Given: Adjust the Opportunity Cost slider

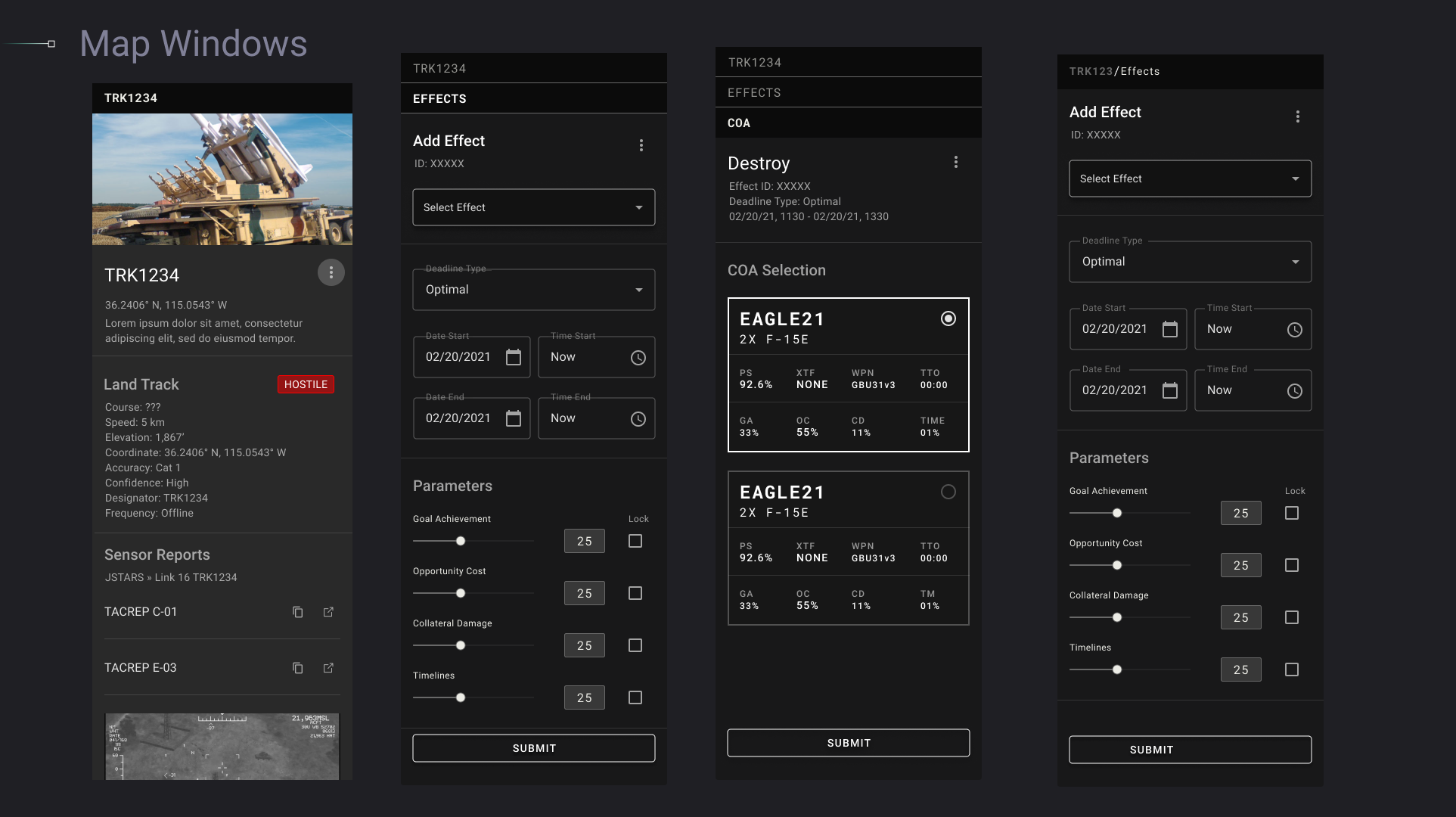Looking at the screenshot, I should click(461, 593).
